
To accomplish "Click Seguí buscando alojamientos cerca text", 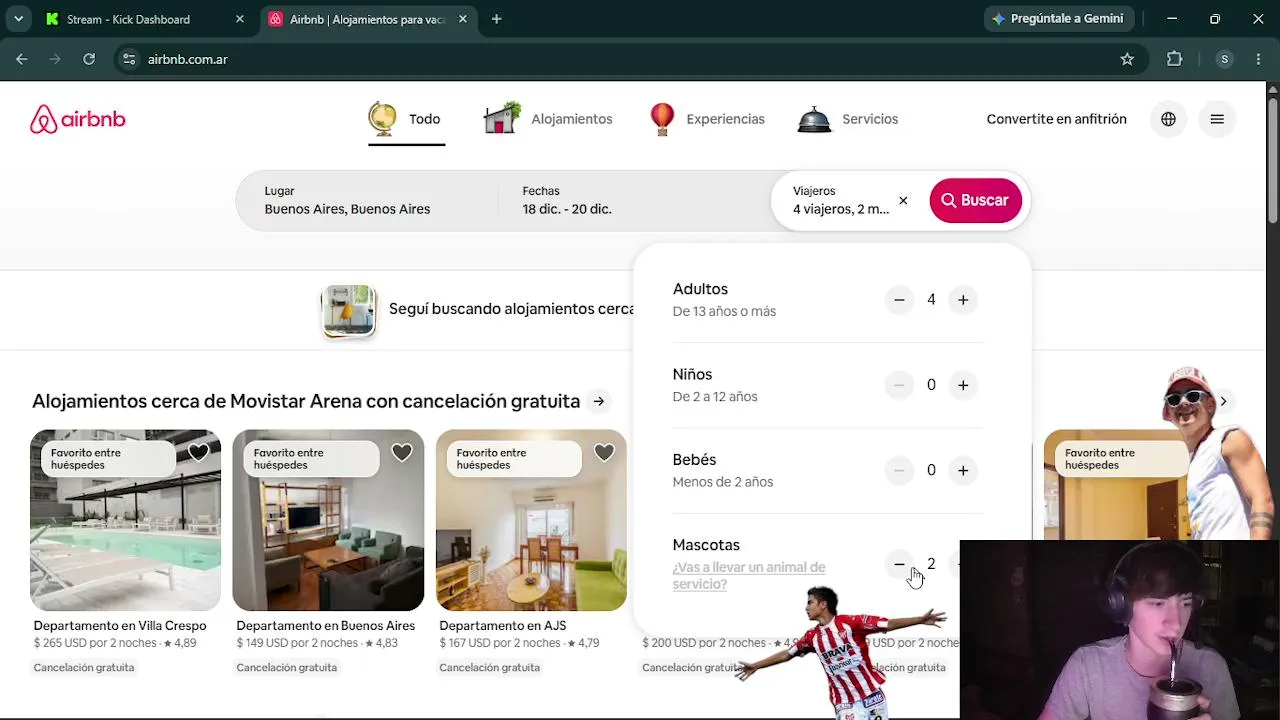I will [511, 309].
